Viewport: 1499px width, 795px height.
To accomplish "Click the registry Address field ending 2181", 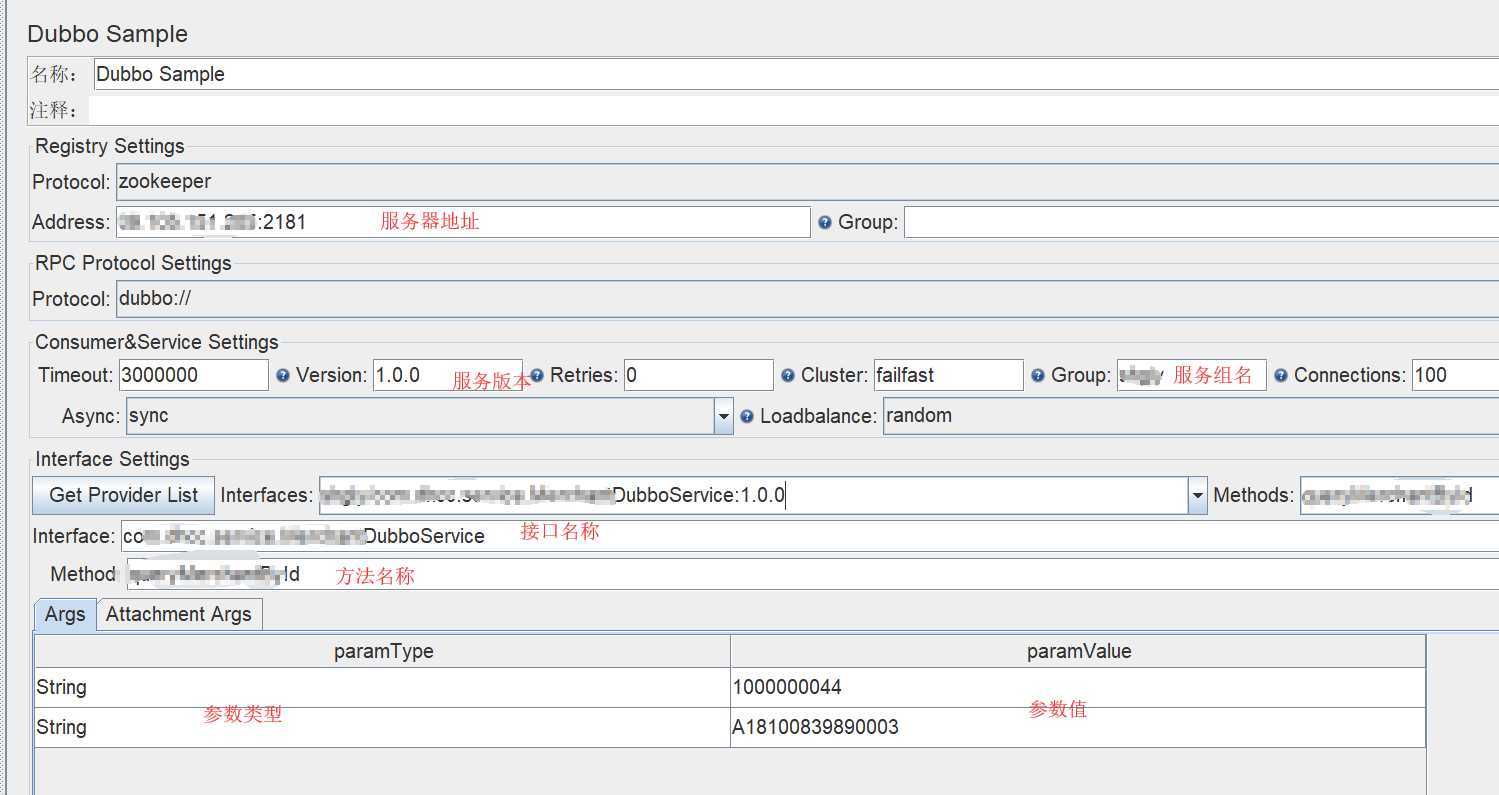I will pyautogui.click(x=462, y=222).
